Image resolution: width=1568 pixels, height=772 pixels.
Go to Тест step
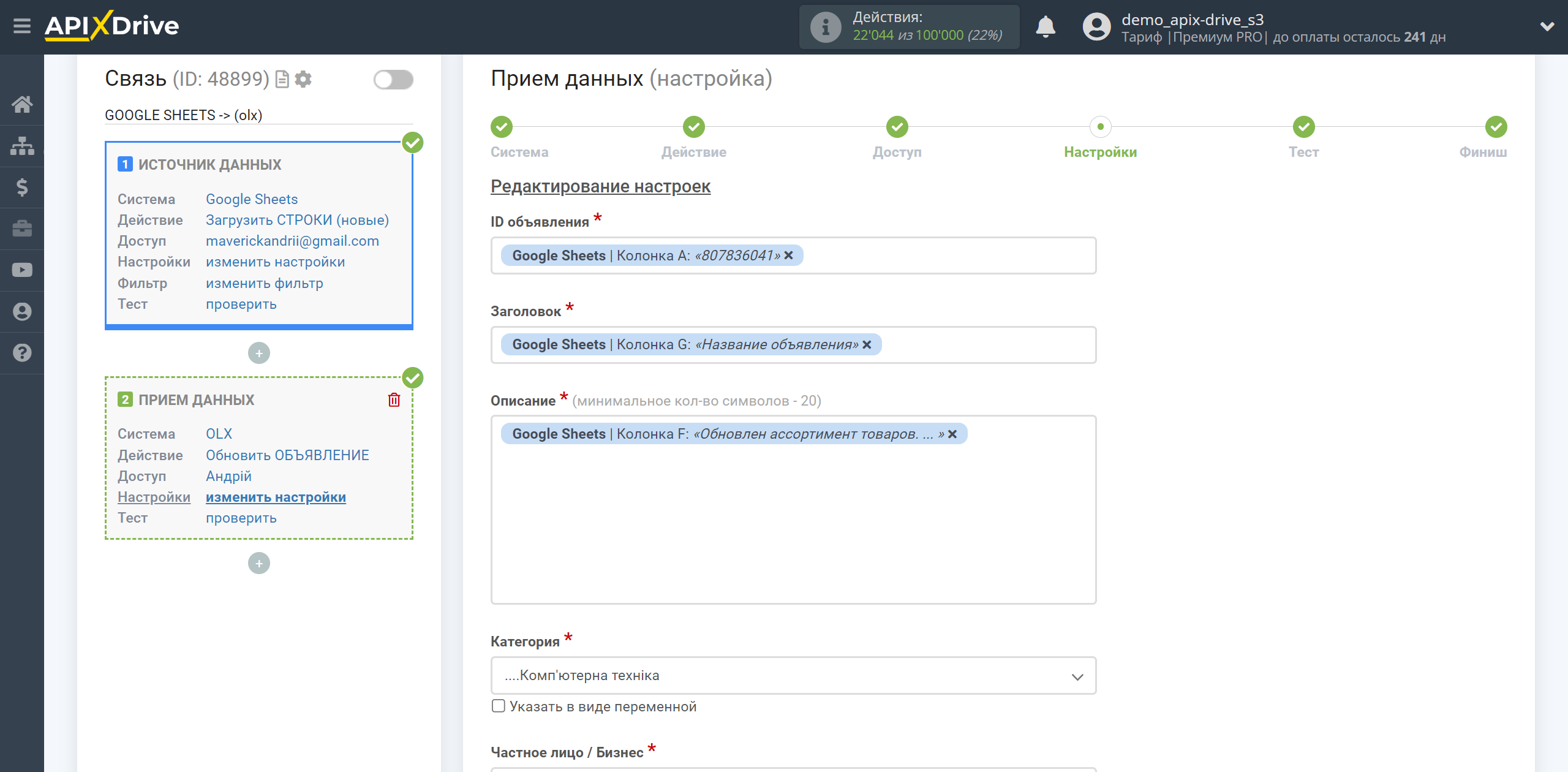tap(1304, 127)
